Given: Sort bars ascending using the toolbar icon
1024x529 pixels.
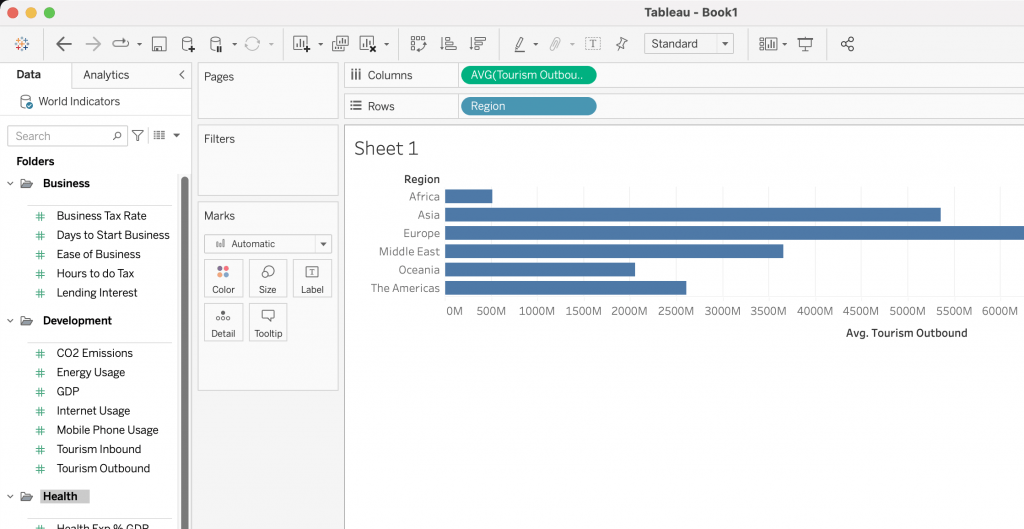Looking at the screenshot, I should point(448,44).
